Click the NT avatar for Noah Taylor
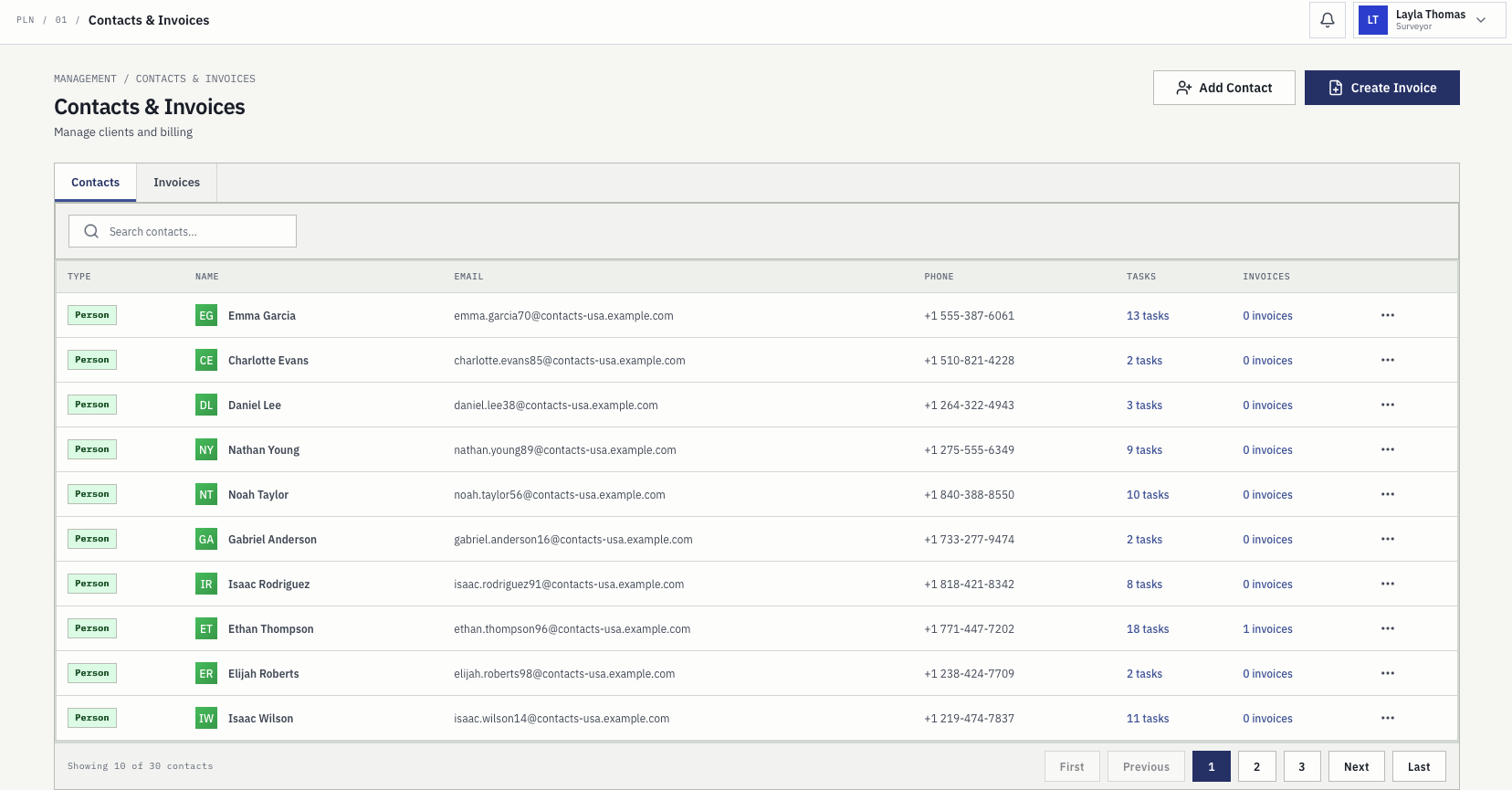 click(206, 494)
